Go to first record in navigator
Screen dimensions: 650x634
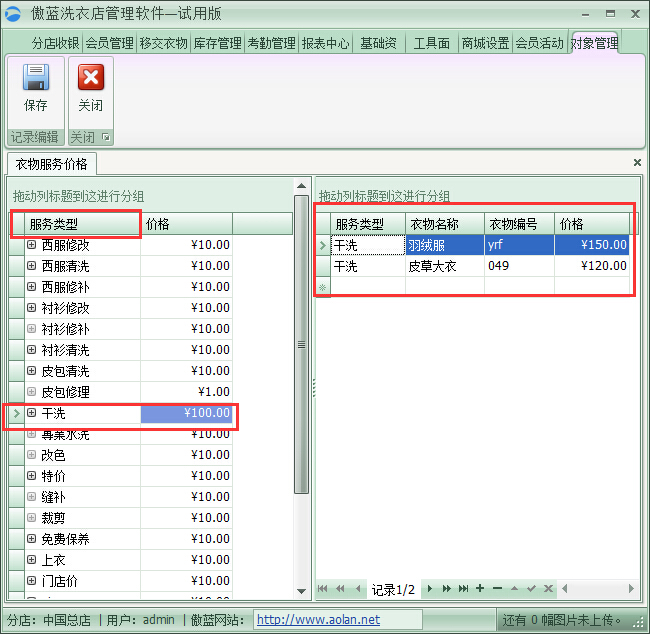click(323, 588)
